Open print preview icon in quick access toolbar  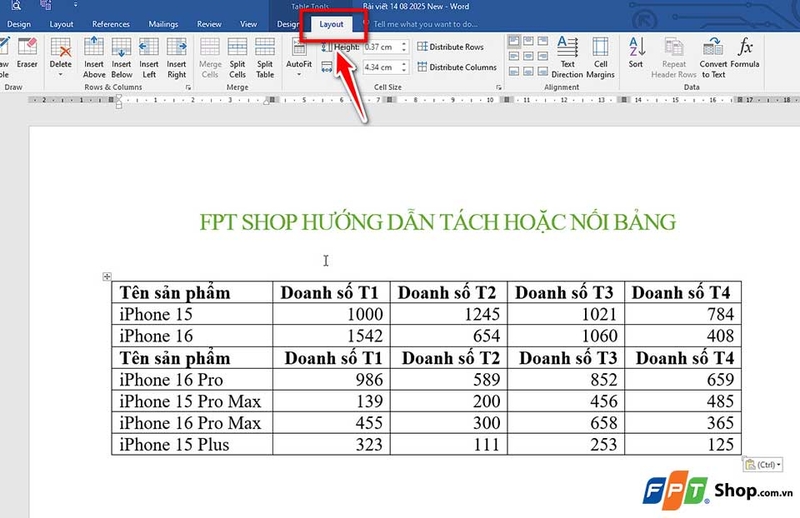point(16,6)
